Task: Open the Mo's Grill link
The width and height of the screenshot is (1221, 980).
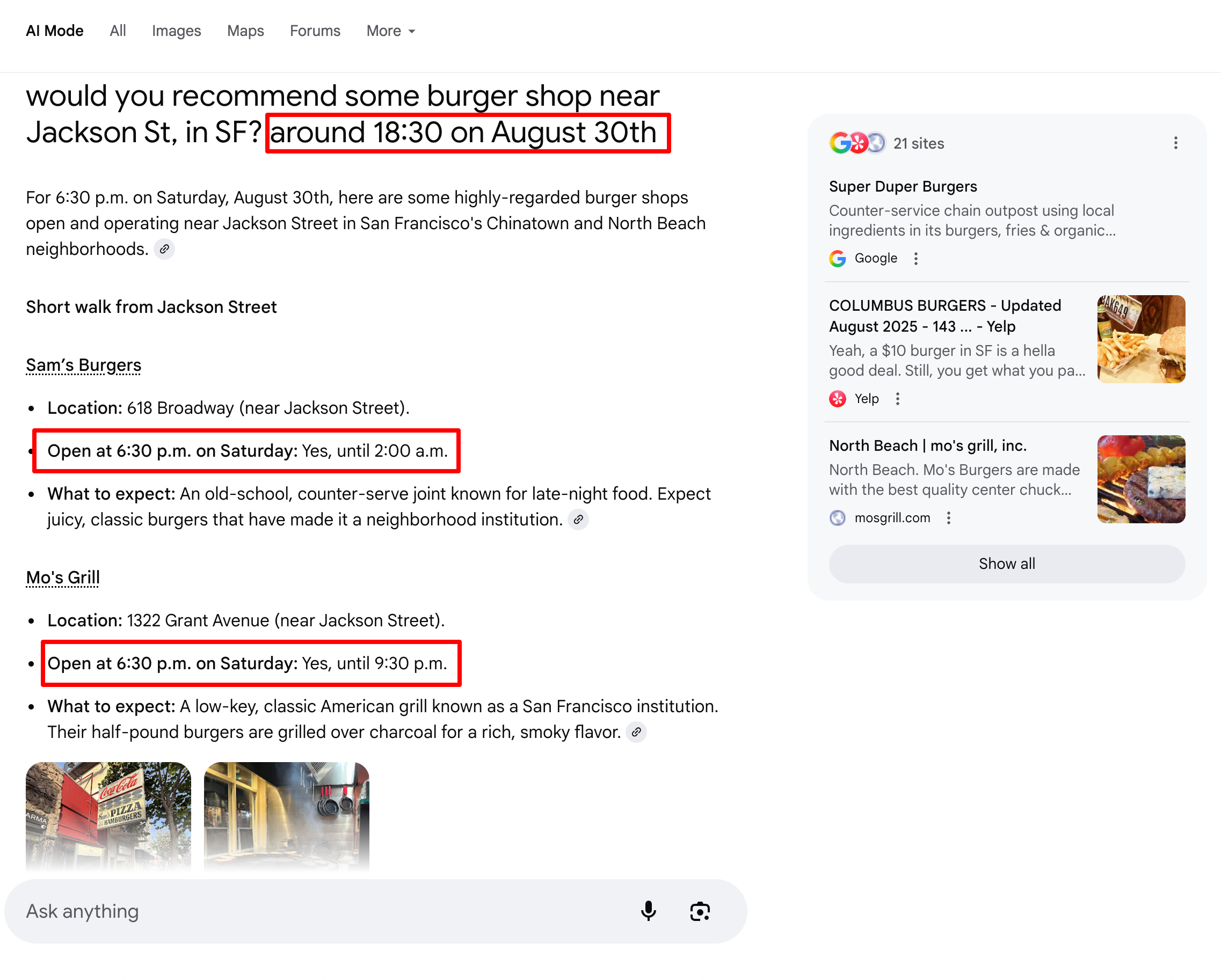Action: click(x=63, y=577)
